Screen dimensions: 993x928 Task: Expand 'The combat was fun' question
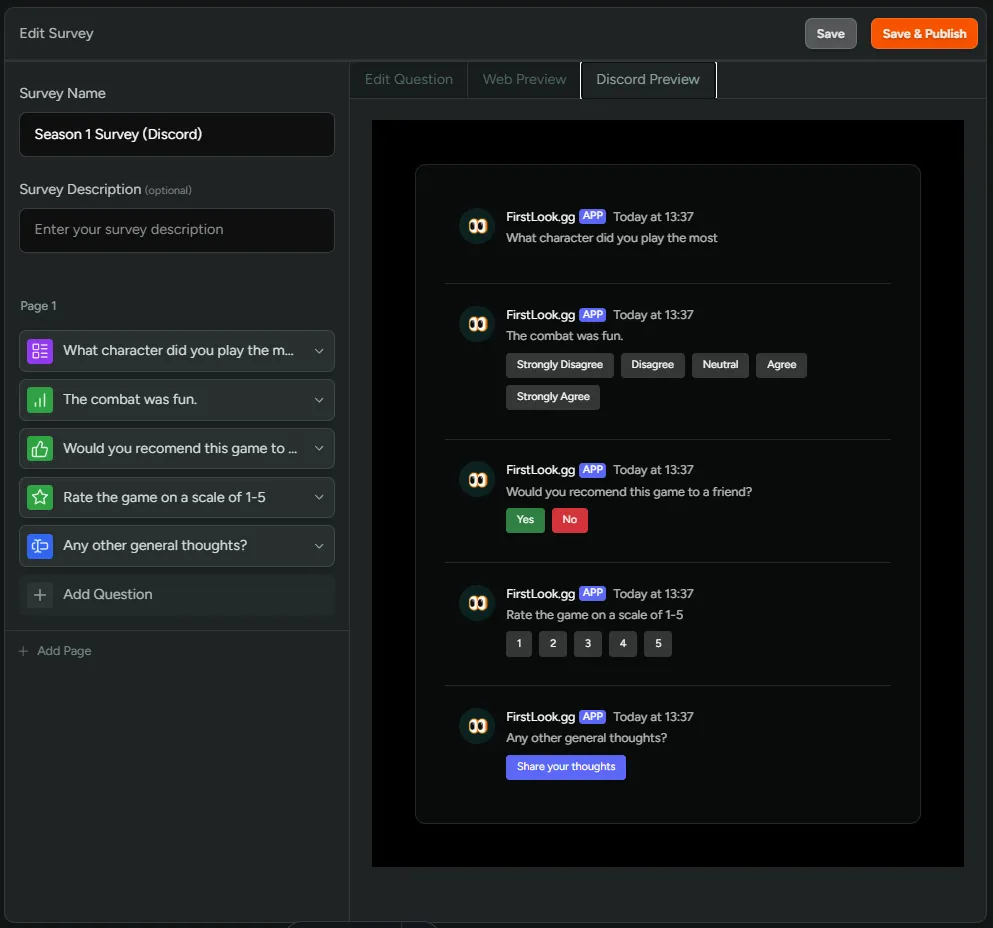(318, 399)
